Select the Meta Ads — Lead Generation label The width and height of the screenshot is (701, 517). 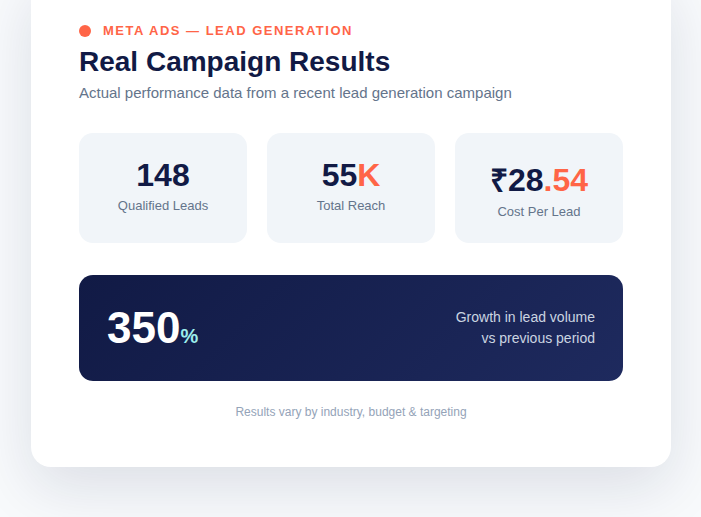click(x=227, y=31)
